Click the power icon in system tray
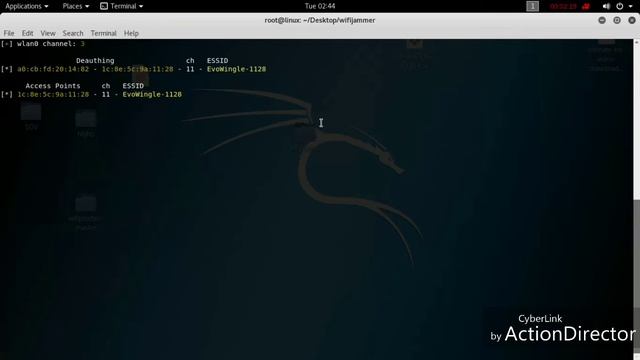The image size is (640, 360). (620, 6)
